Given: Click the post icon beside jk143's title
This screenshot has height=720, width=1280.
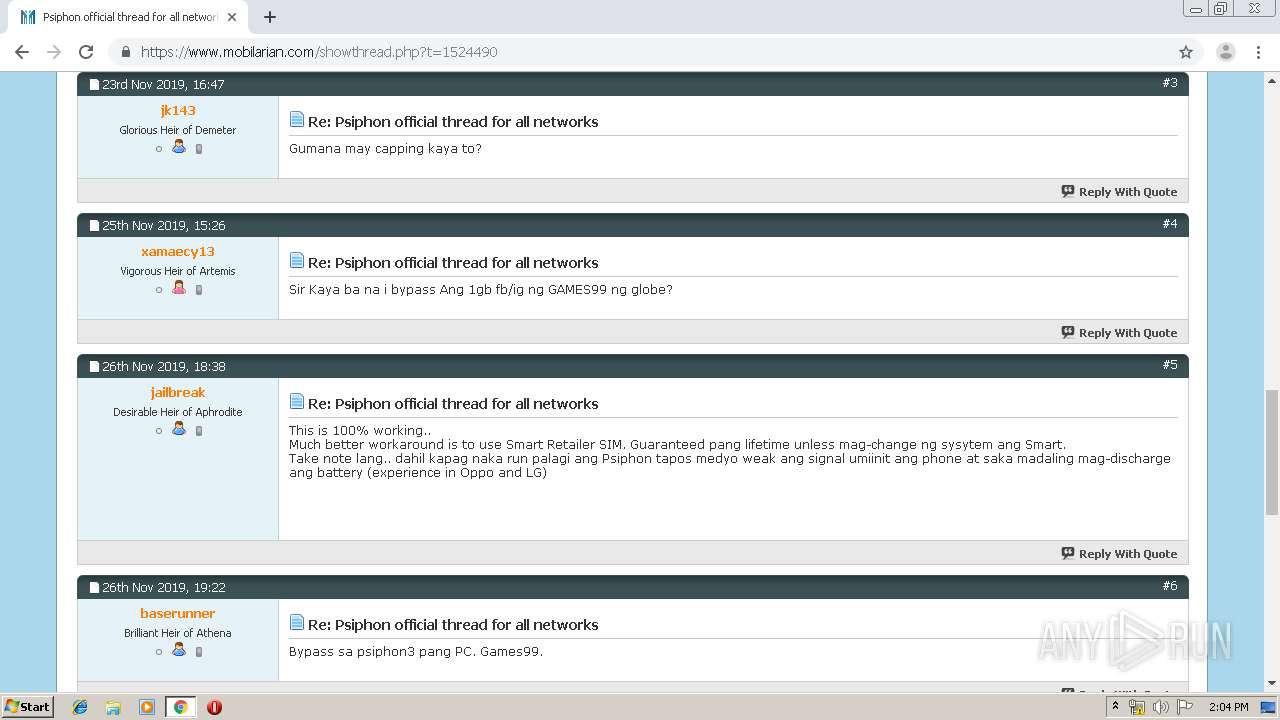Looking at the screenshot, I should (x=297, y=119).
